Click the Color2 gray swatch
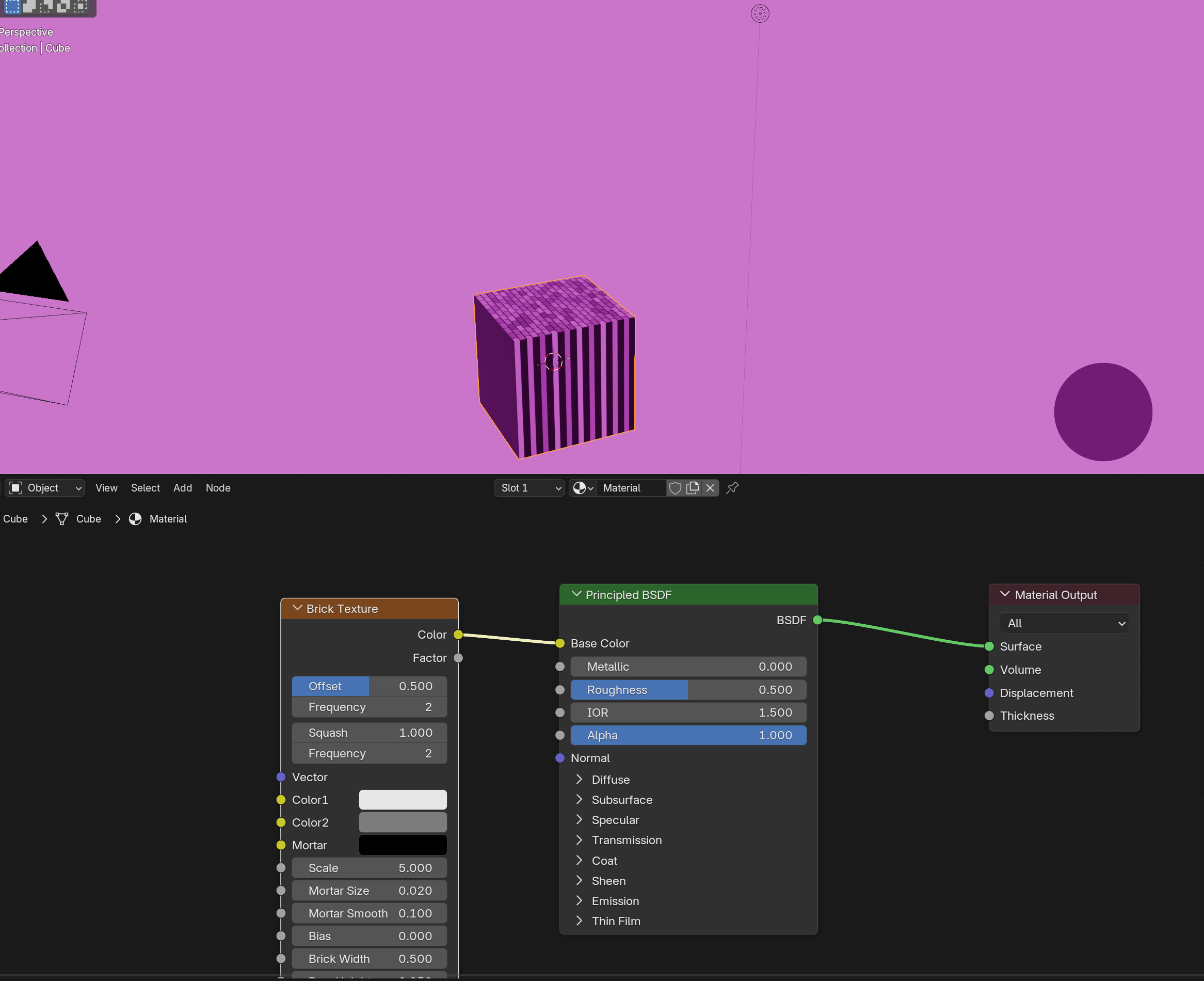The image size is (1204, 981). tap(403, 822)
